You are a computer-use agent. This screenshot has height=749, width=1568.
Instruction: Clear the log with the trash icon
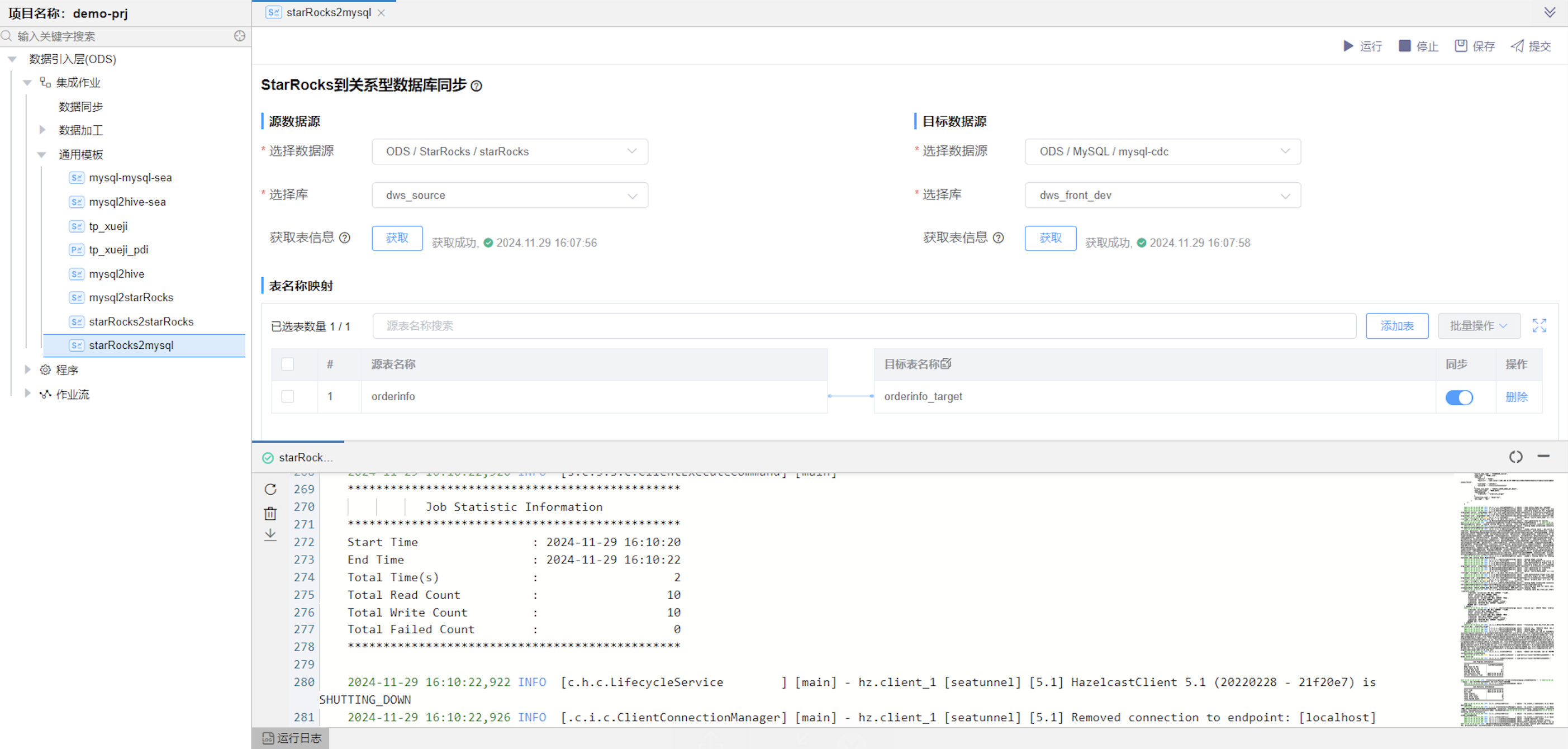point(271,513)
